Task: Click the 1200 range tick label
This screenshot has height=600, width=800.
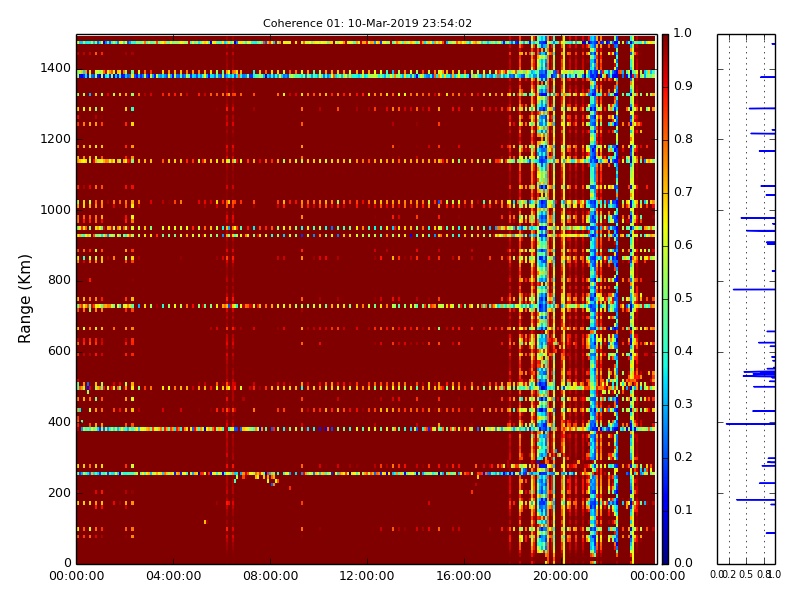Action: pos(56,139)
